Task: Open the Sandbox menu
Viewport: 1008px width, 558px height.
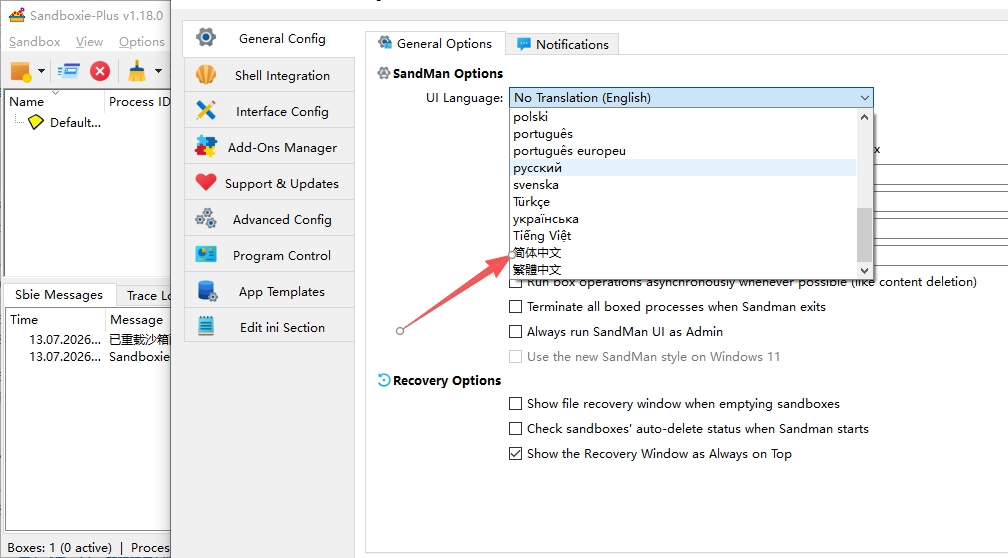Action: click(x=35, y=42)
